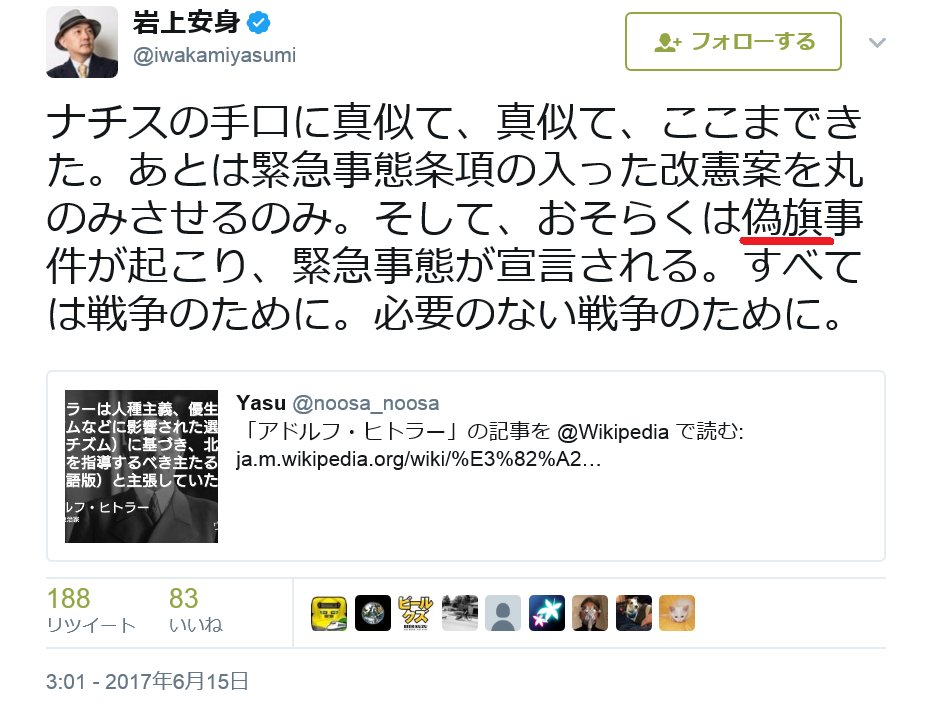Screen dimensions: 937x703
Task: Open the @iwakamiyasumi handle link
Action: pos(215,56)
